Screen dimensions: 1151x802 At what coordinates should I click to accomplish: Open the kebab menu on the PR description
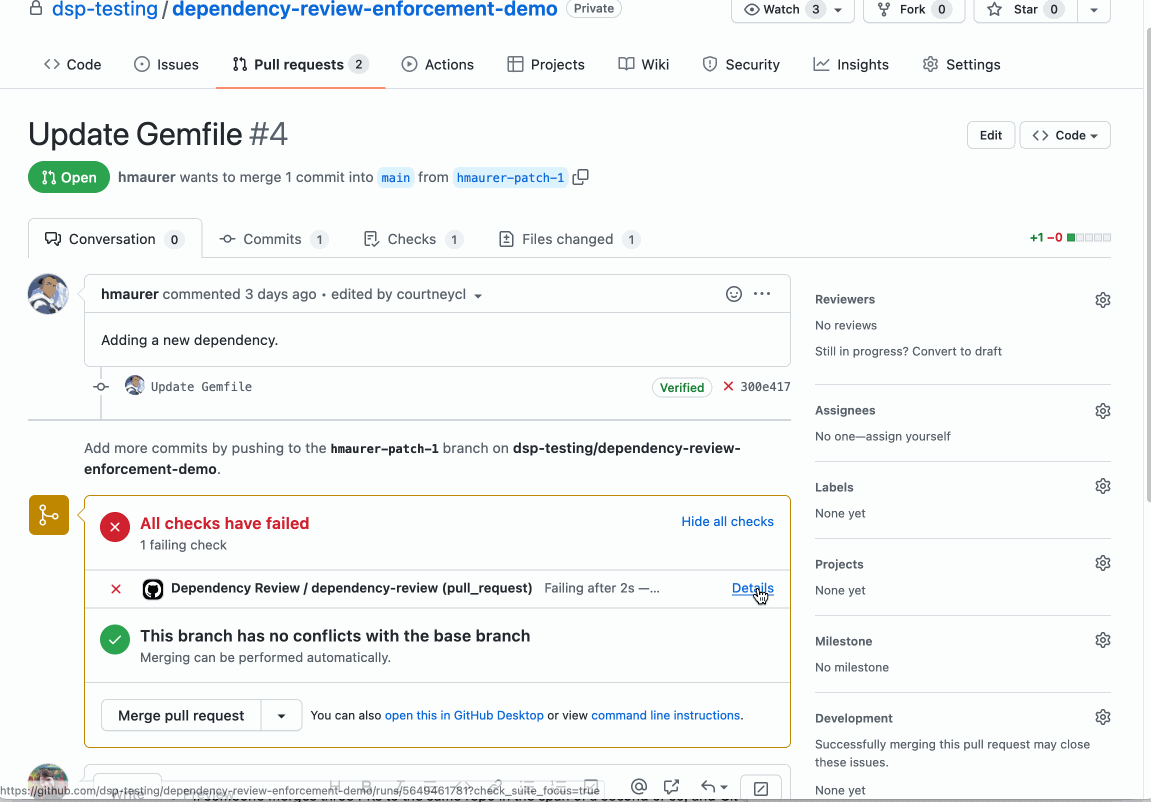click(762, 293)
